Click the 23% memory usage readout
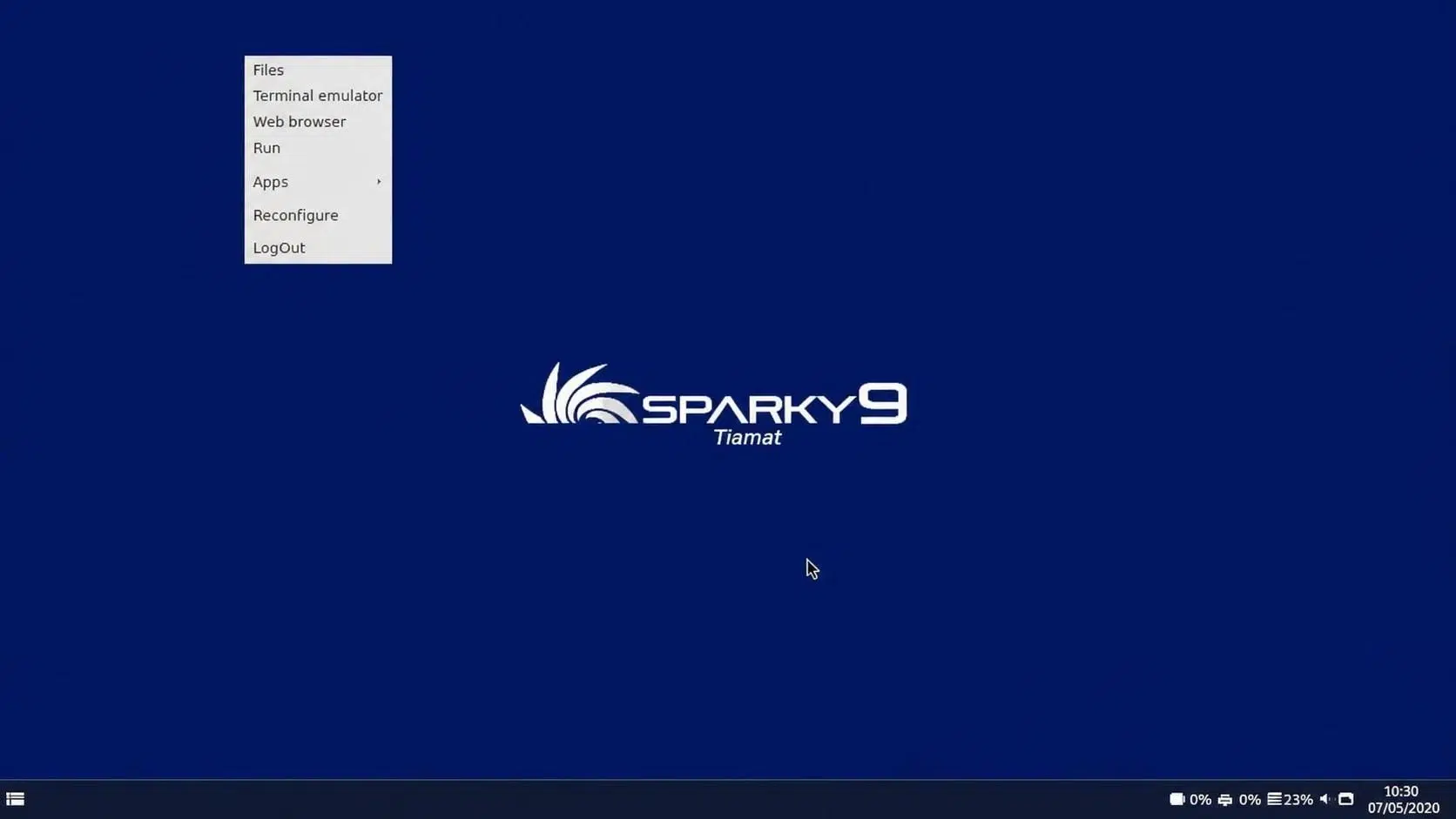The image size is (1456, 819). (1298, 799)
